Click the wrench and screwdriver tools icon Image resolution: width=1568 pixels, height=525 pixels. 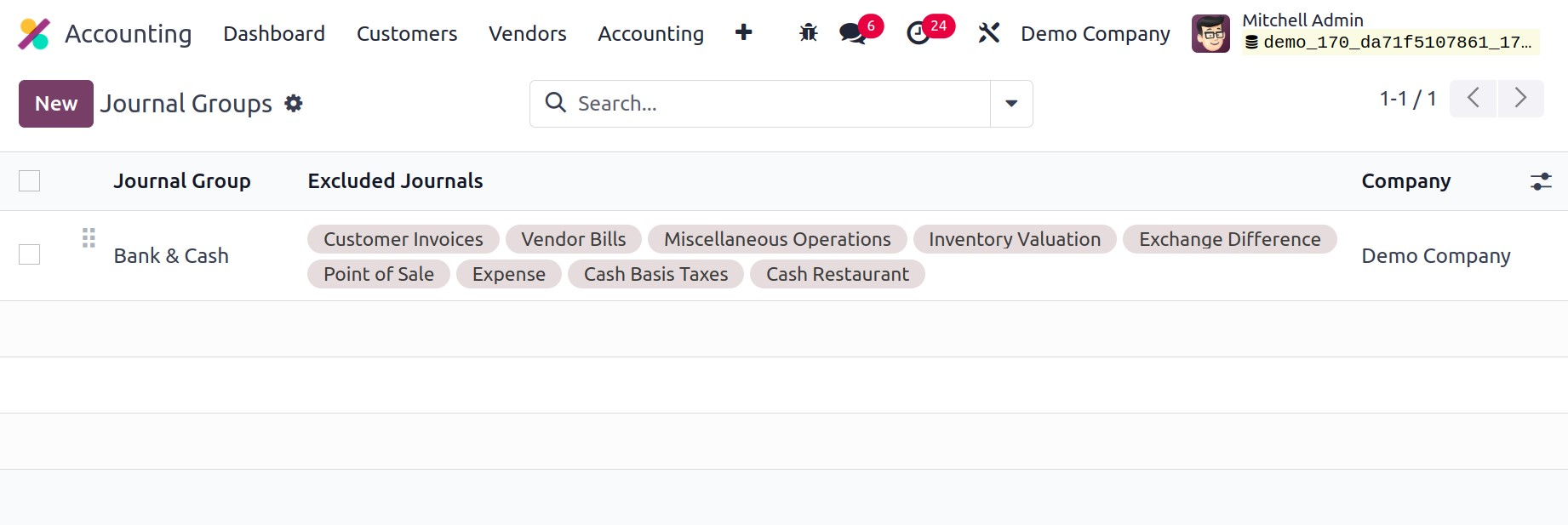[988, 33]
